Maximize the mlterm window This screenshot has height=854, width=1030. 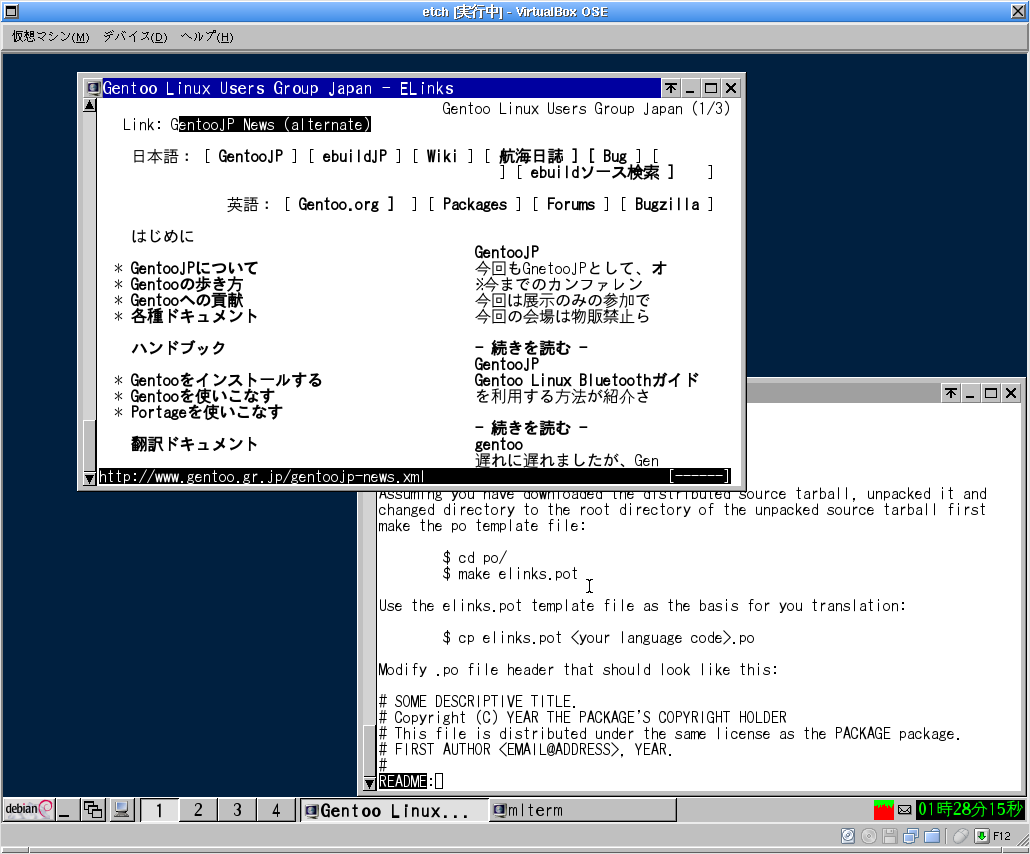[x=991, y=393]
